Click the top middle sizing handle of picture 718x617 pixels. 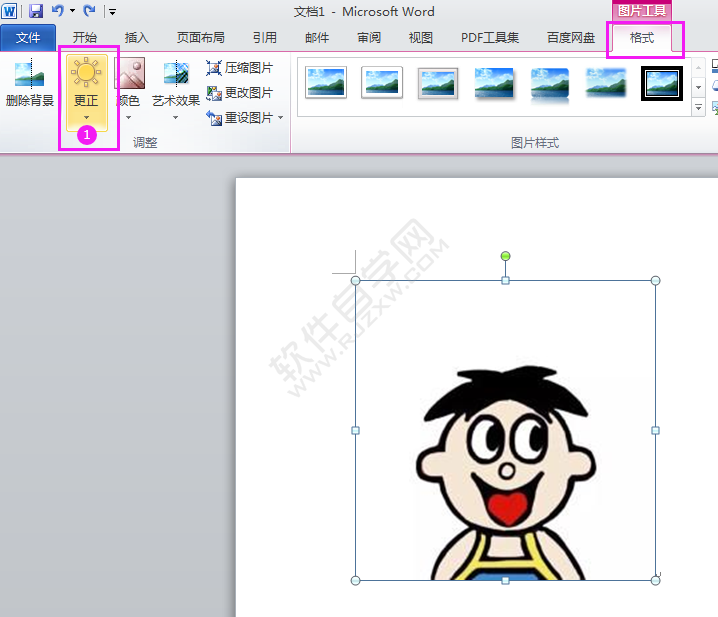tap(506, 280)
